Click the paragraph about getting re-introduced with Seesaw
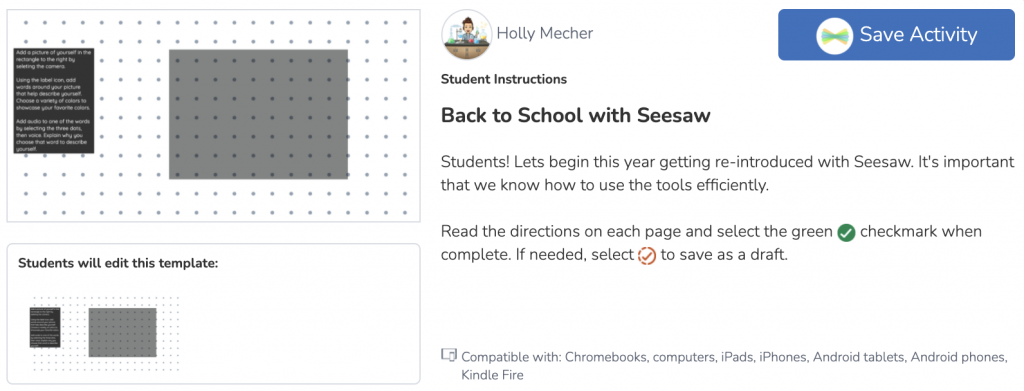This screenshot has height=391, width=1024. 728,174
